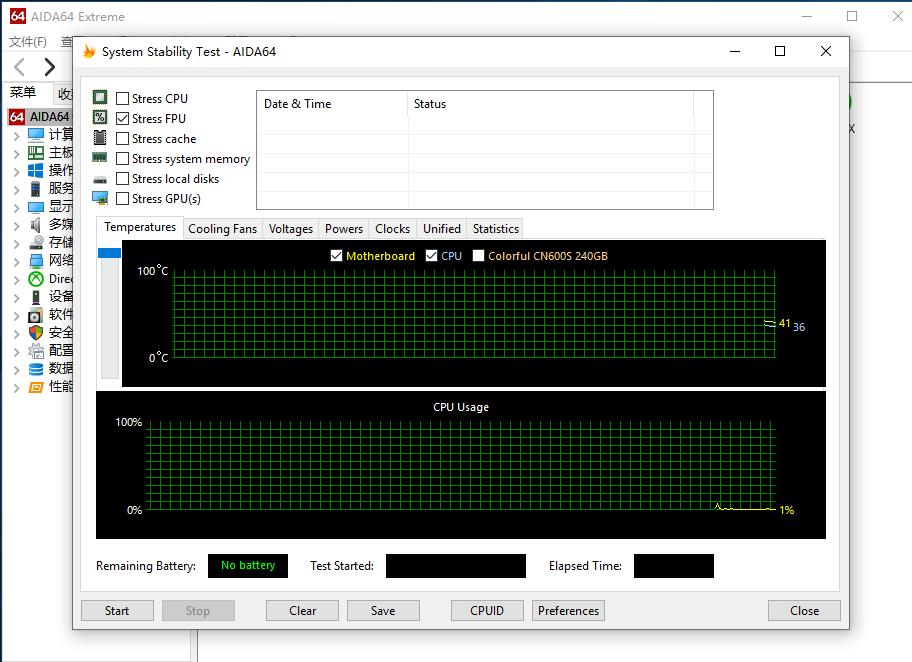Switch to the Clocks tab
Viewport: 912px width, 662px height.
393,229
